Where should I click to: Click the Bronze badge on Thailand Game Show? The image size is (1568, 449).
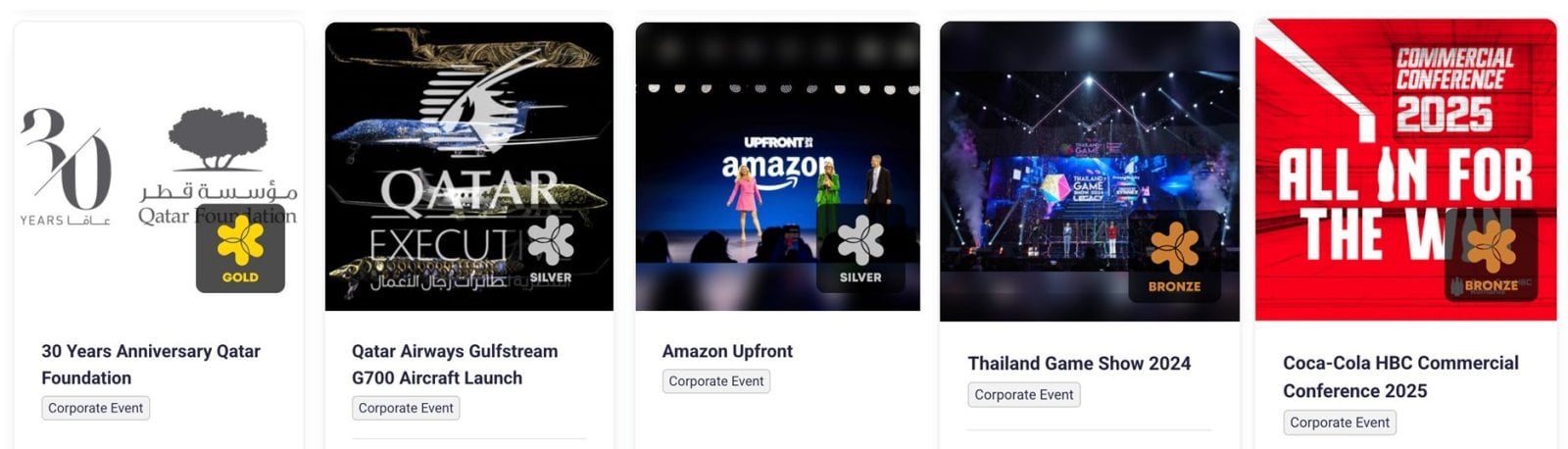pyautogui.click(x=1174, y=256)
